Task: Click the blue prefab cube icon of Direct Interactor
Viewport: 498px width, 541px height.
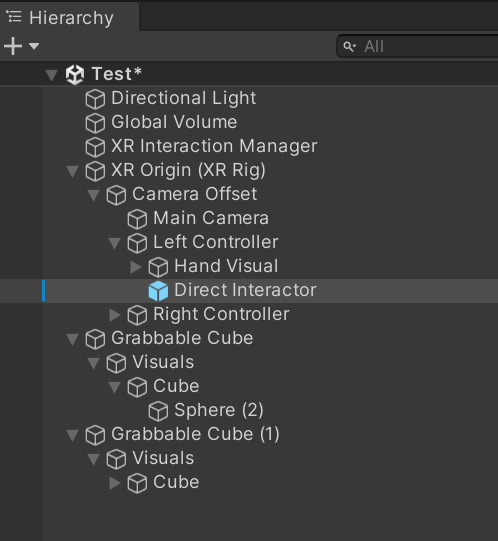Action: point(158,291)
